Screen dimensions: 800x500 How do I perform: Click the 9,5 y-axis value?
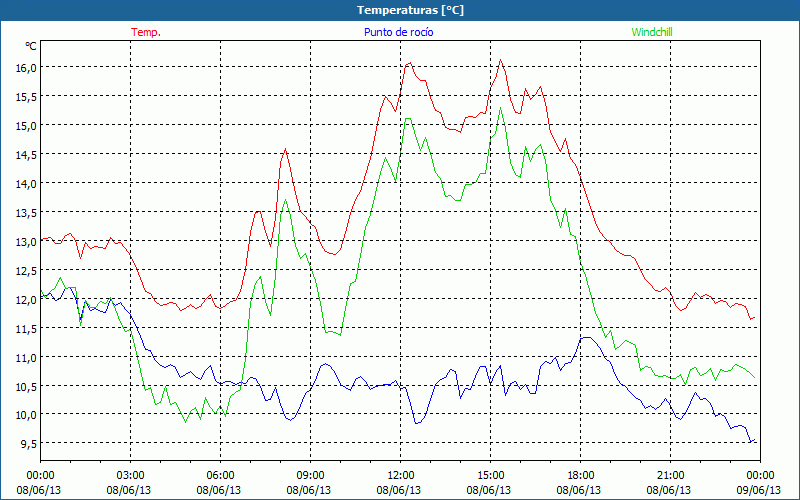click(x=28, y=444)
